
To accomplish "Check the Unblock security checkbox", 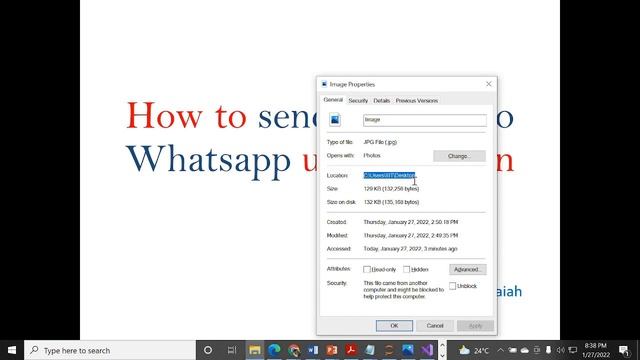I will point(452,286).
